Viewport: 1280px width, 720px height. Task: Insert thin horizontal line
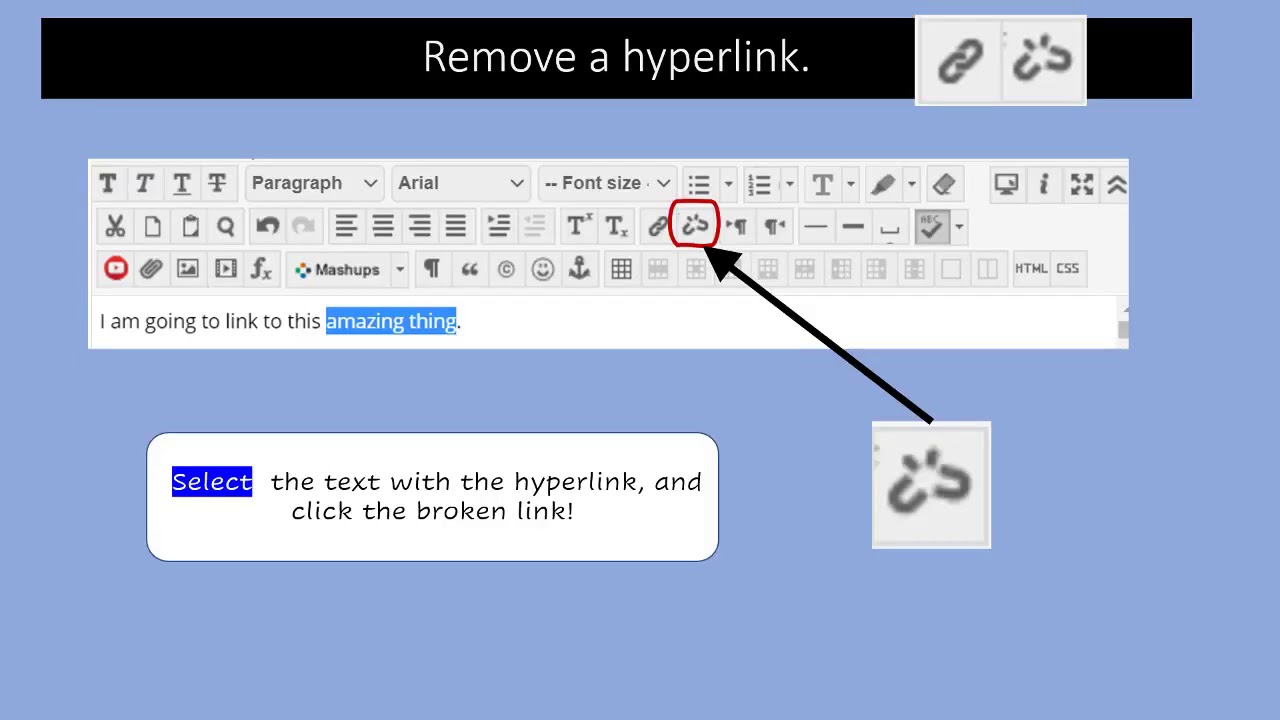pos(815,227)
